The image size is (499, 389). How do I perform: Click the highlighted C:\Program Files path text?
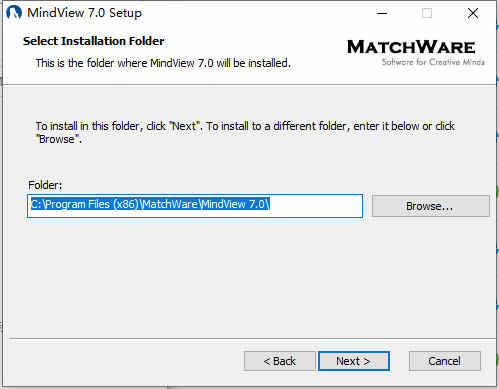click(150, 204)
